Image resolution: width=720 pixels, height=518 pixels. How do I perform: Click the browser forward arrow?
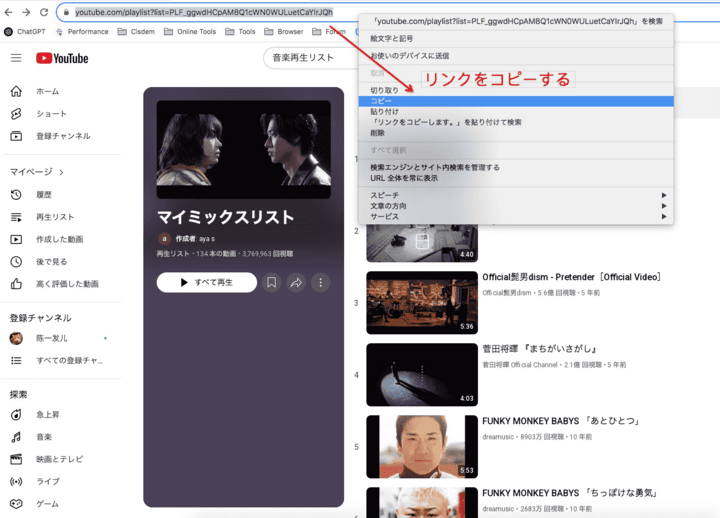coord(26,12)
